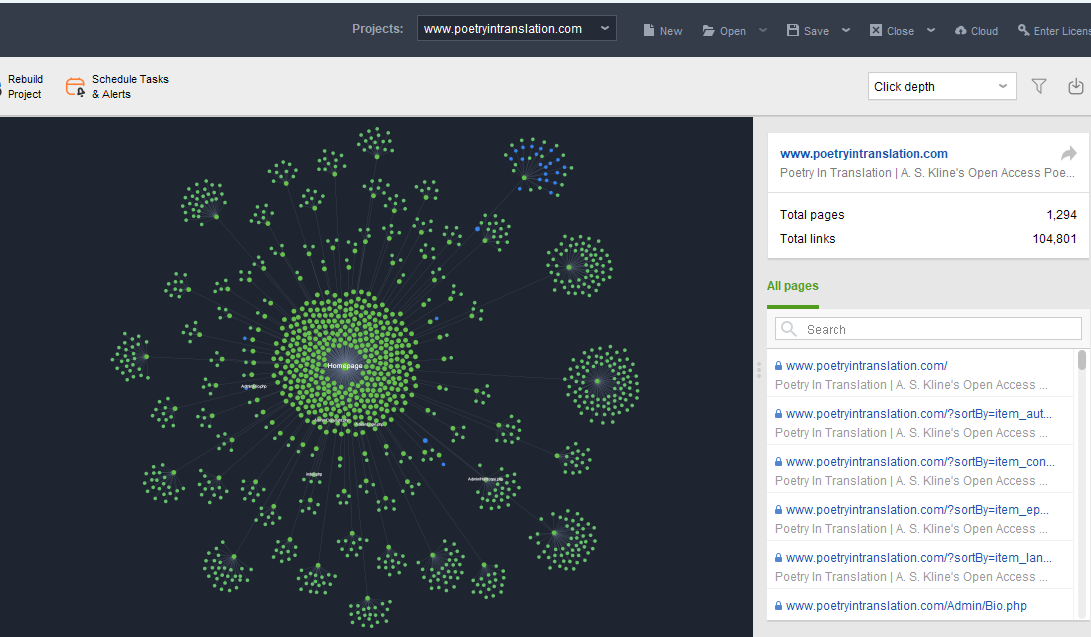Click the New project button
Image resolution: width=1091 pixels, height=637 pixels.
pyautogui.click(x=662, y=31)
